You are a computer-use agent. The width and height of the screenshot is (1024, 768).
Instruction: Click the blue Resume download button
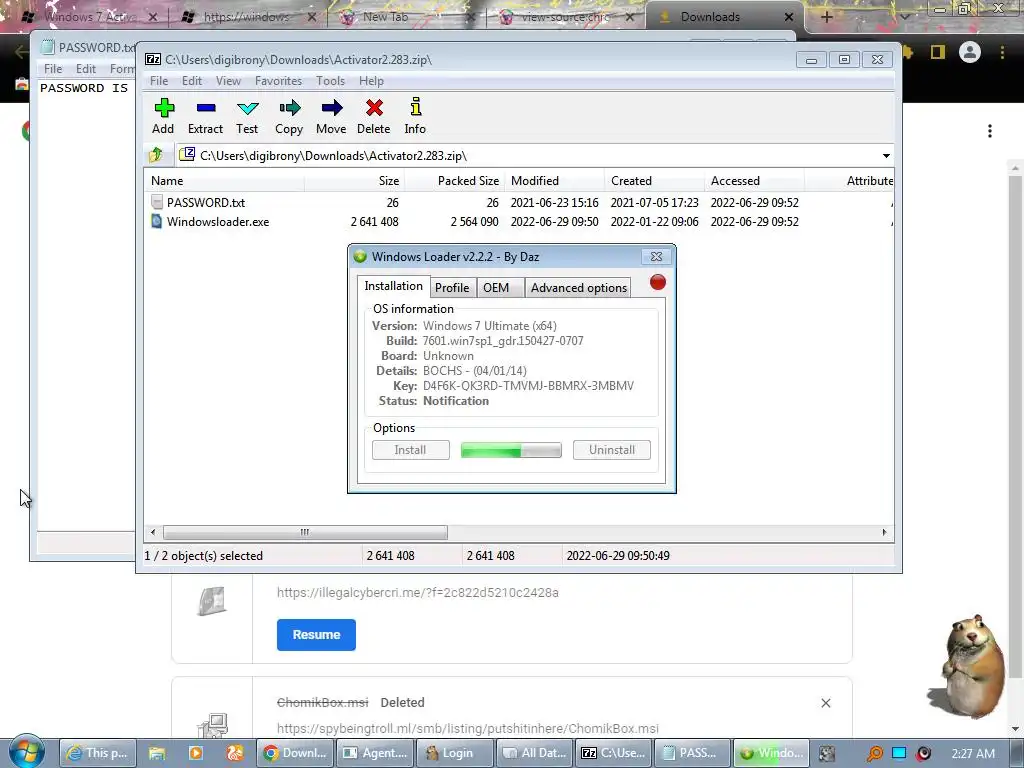316,635
